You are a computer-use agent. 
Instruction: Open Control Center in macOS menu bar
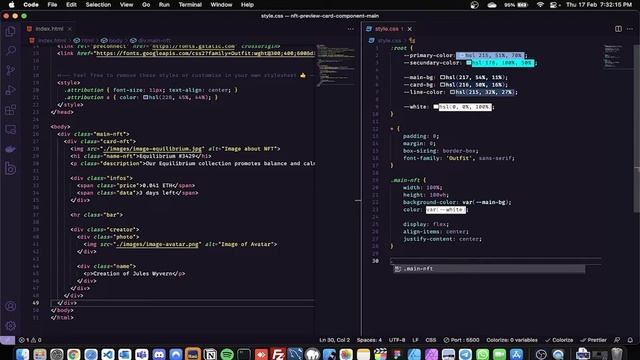pos(553,4)
